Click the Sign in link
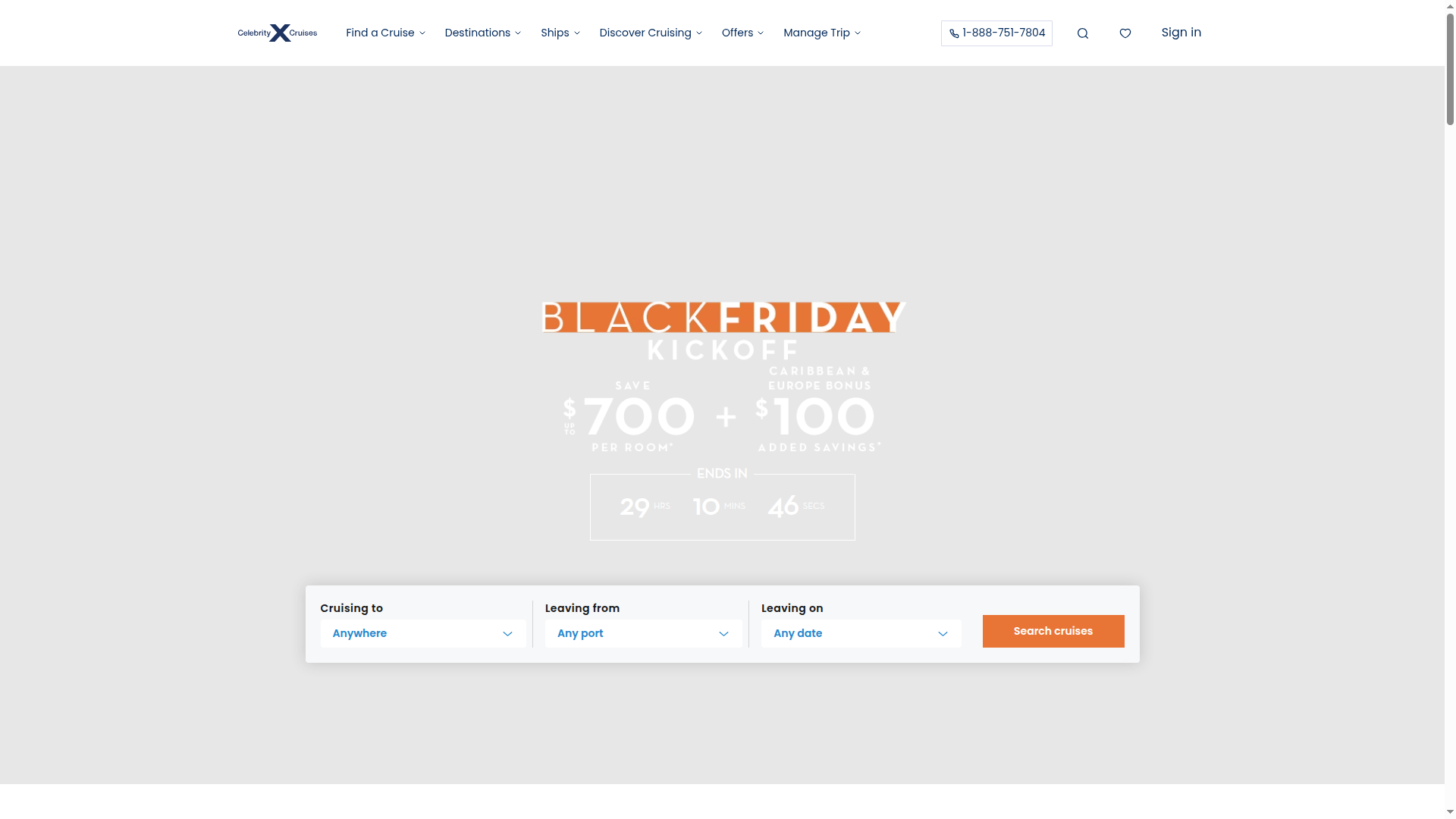This screenshot has width=1456, height=819. pos(1181,33)
